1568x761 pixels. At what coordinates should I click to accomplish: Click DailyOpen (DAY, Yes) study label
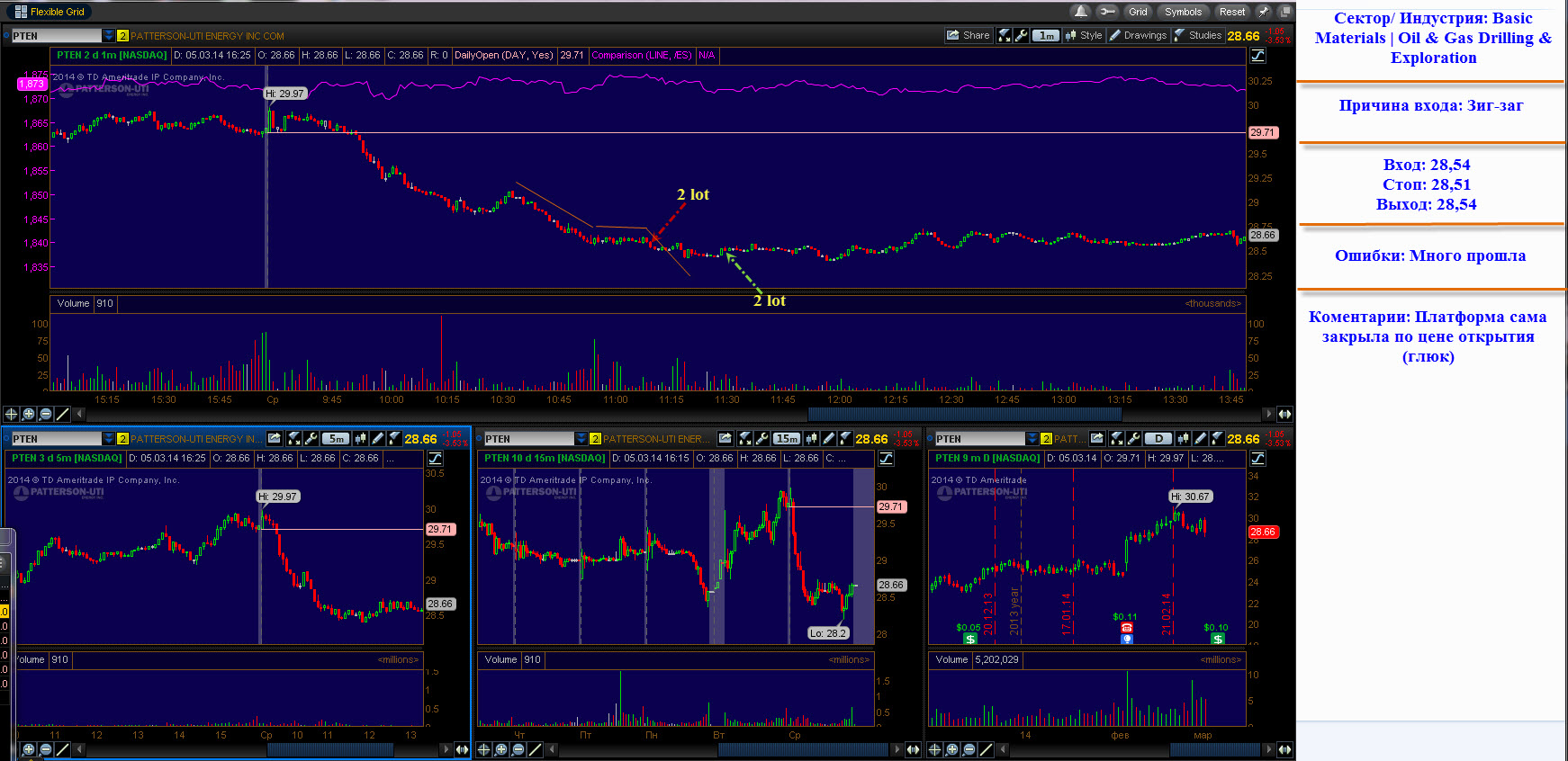tap(503, 55)
